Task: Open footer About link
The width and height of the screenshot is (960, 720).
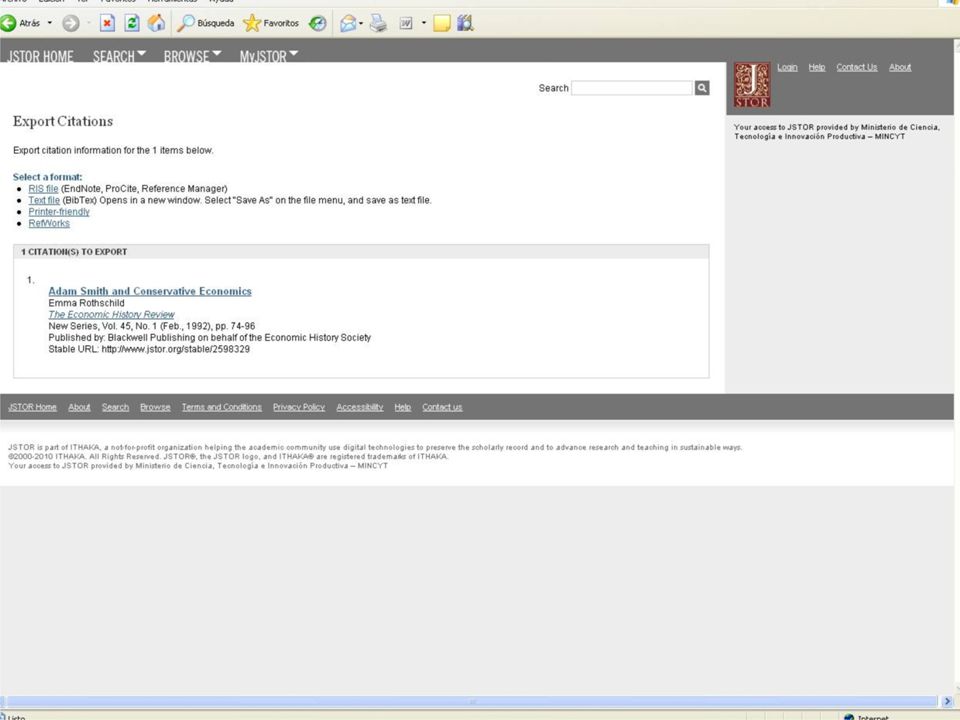Action: (79, 407)
